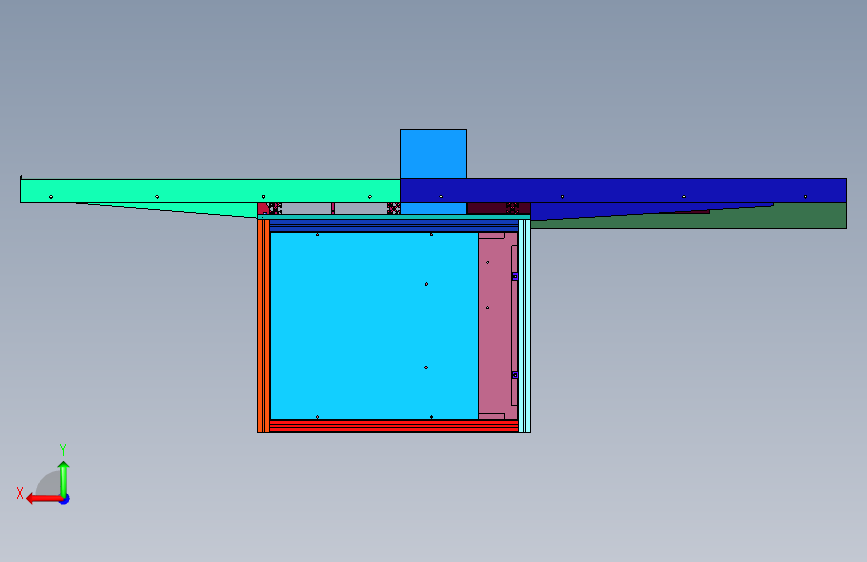Select the orange left vertical post
This screenshot has width=867, height=562.
(x=263, y=326)
